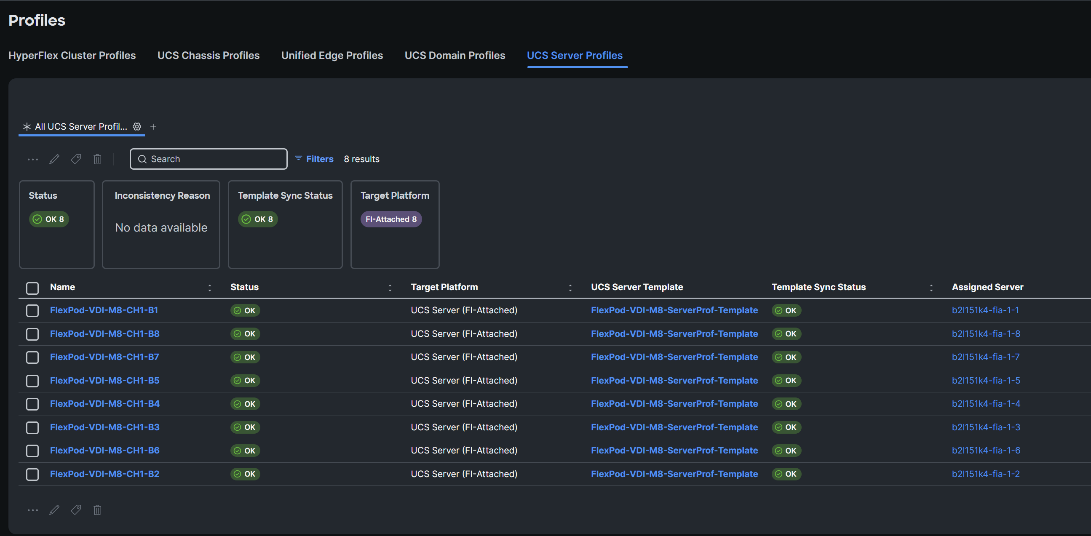Open the Name column options menu
1091x536 pixels.
[x=210, y=287]
